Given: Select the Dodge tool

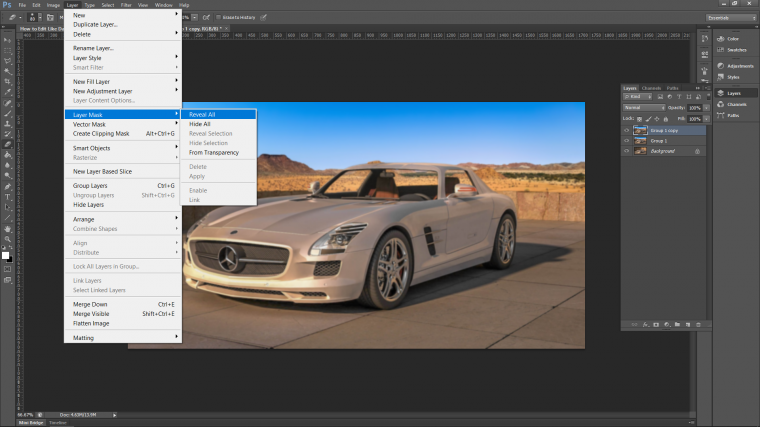Looking at the screenshot, I should 7,175.
